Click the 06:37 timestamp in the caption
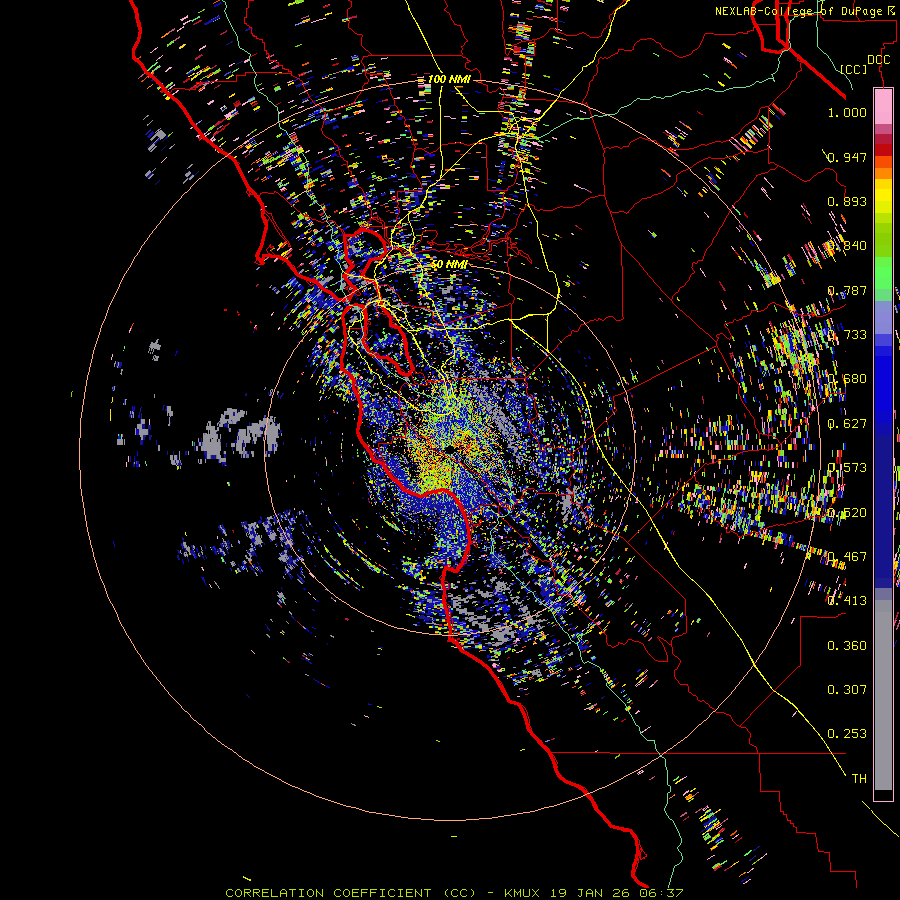The image size is (900, 900). (661, 893)
